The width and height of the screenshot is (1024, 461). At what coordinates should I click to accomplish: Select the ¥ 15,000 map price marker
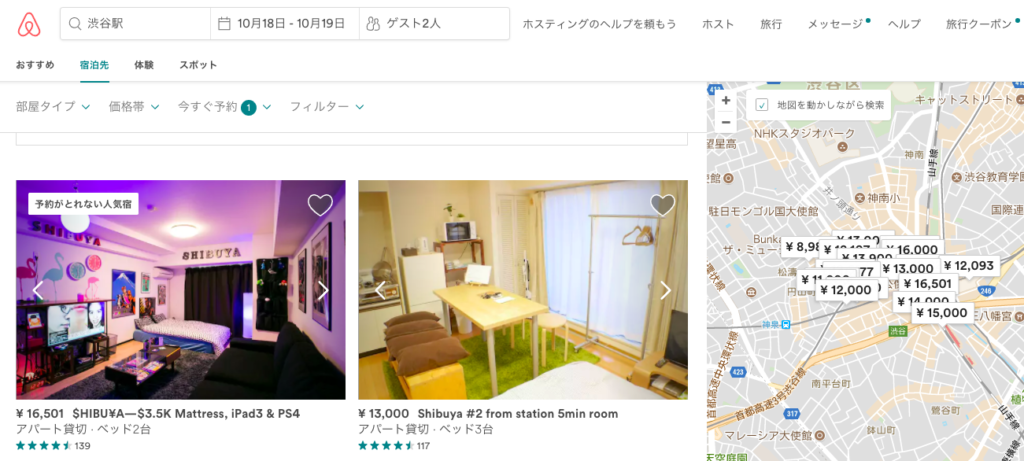tap(940, 313)
